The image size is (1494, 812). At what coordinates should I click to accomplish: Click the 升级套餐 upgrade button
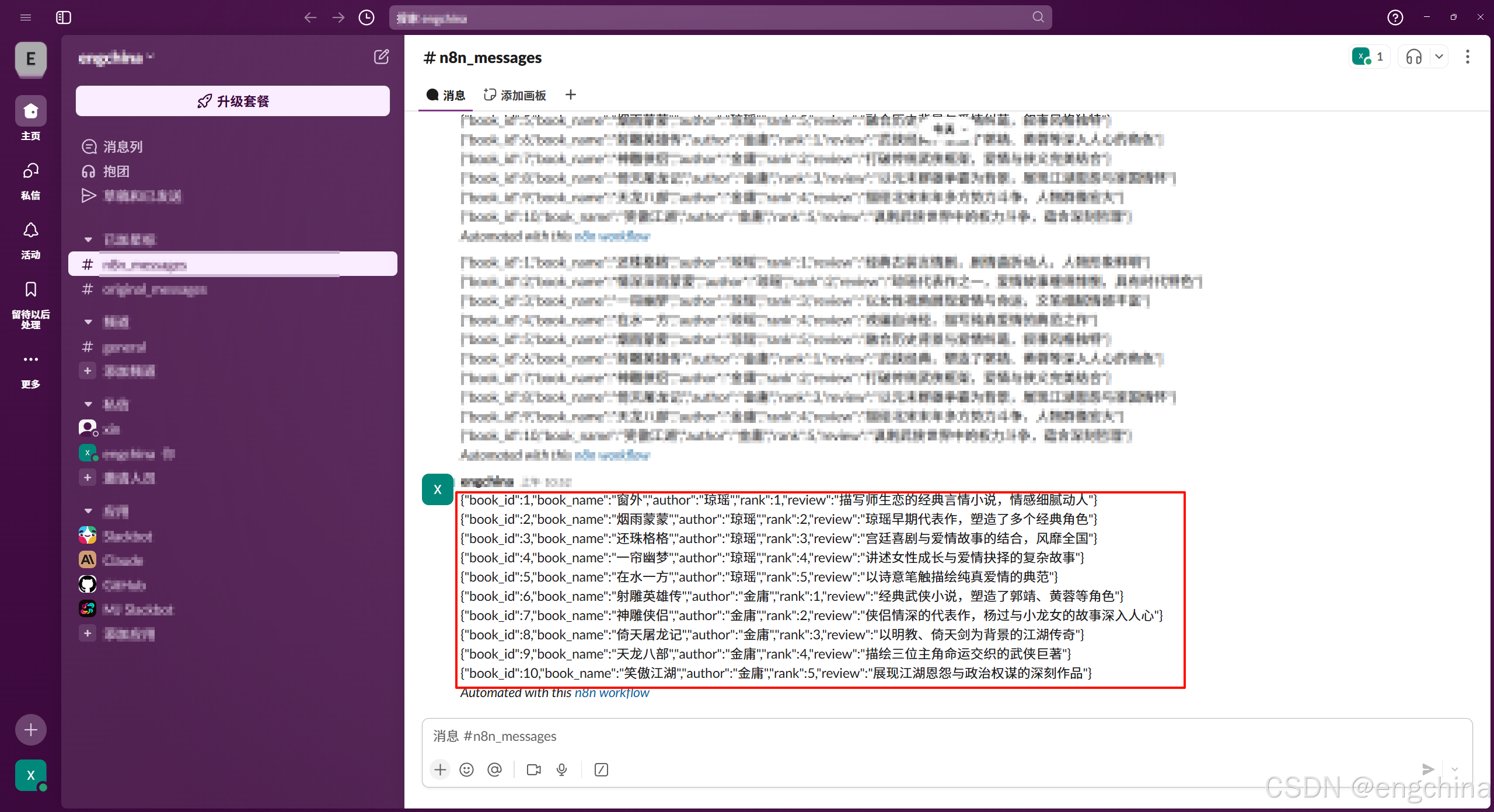coord(233,101)
